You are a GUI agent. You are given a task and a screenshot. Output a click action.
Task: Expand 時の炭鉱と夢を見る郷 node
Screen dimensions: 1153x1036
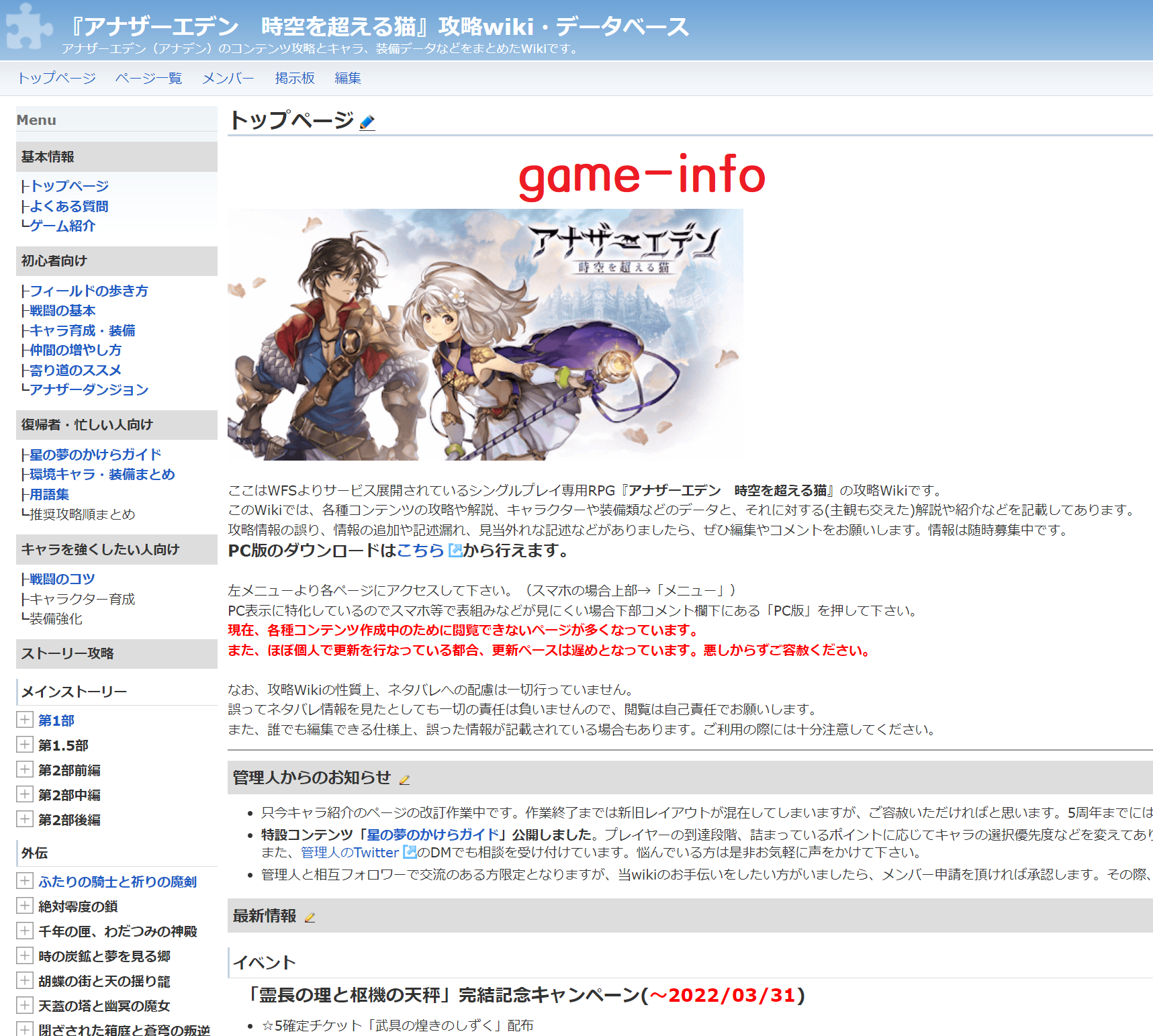pyautogui.click(x=25, y=955)
